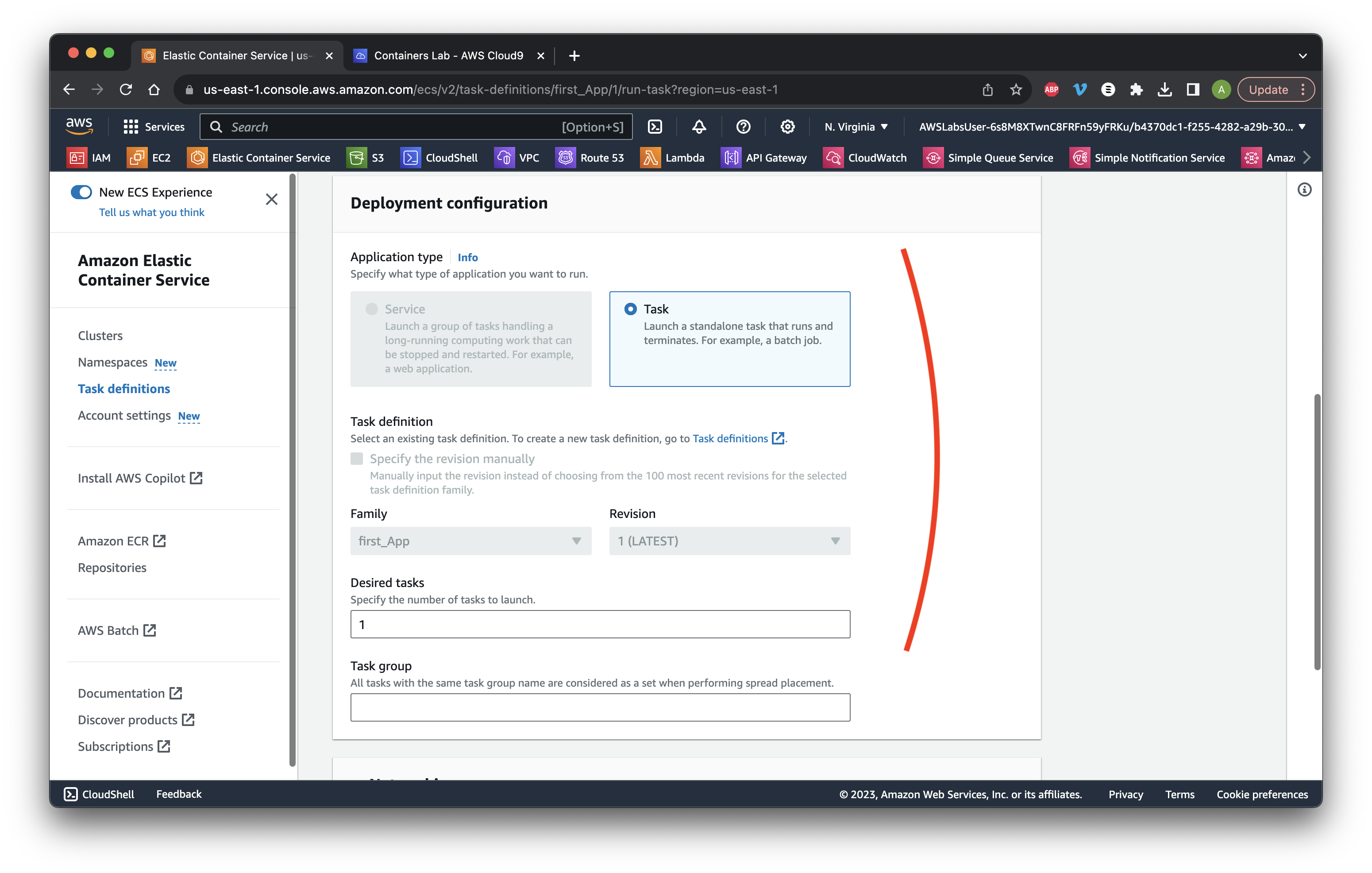Open the IAM shortcut icon
Screen dimensions: 1372x873
coord(89,158)
